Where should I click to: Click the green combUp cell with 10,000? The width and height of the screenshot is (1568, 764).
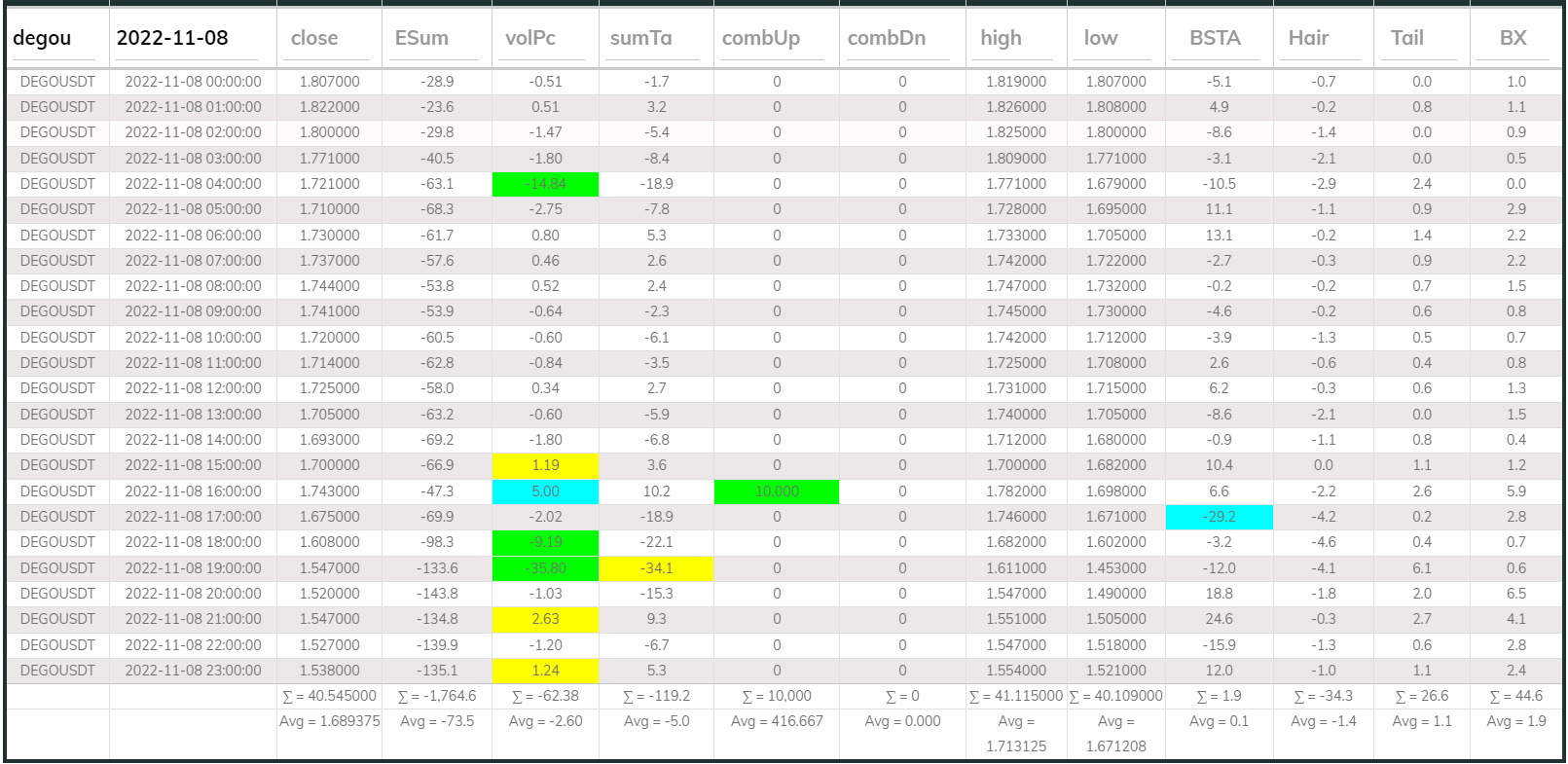tap(776, 491)
